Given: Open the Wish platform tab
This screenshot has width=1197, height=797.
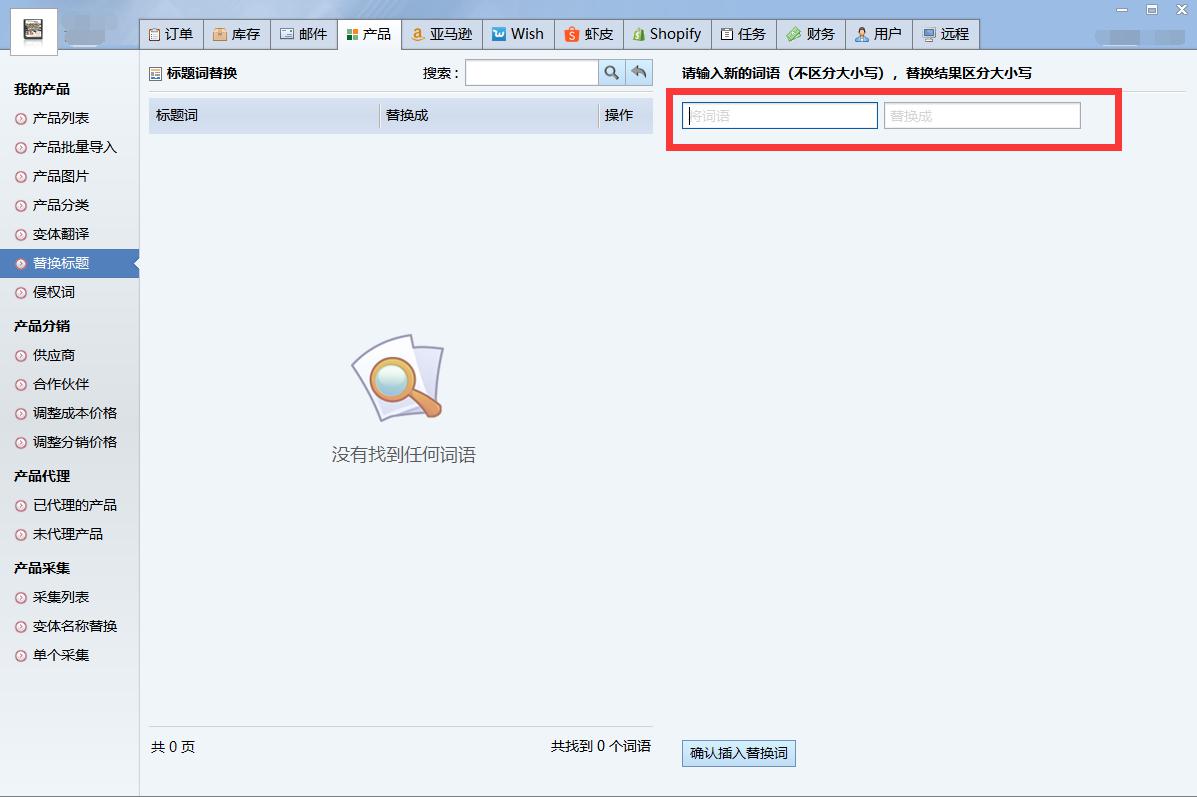Looking at the screenshot, I should tap(518, 34).
